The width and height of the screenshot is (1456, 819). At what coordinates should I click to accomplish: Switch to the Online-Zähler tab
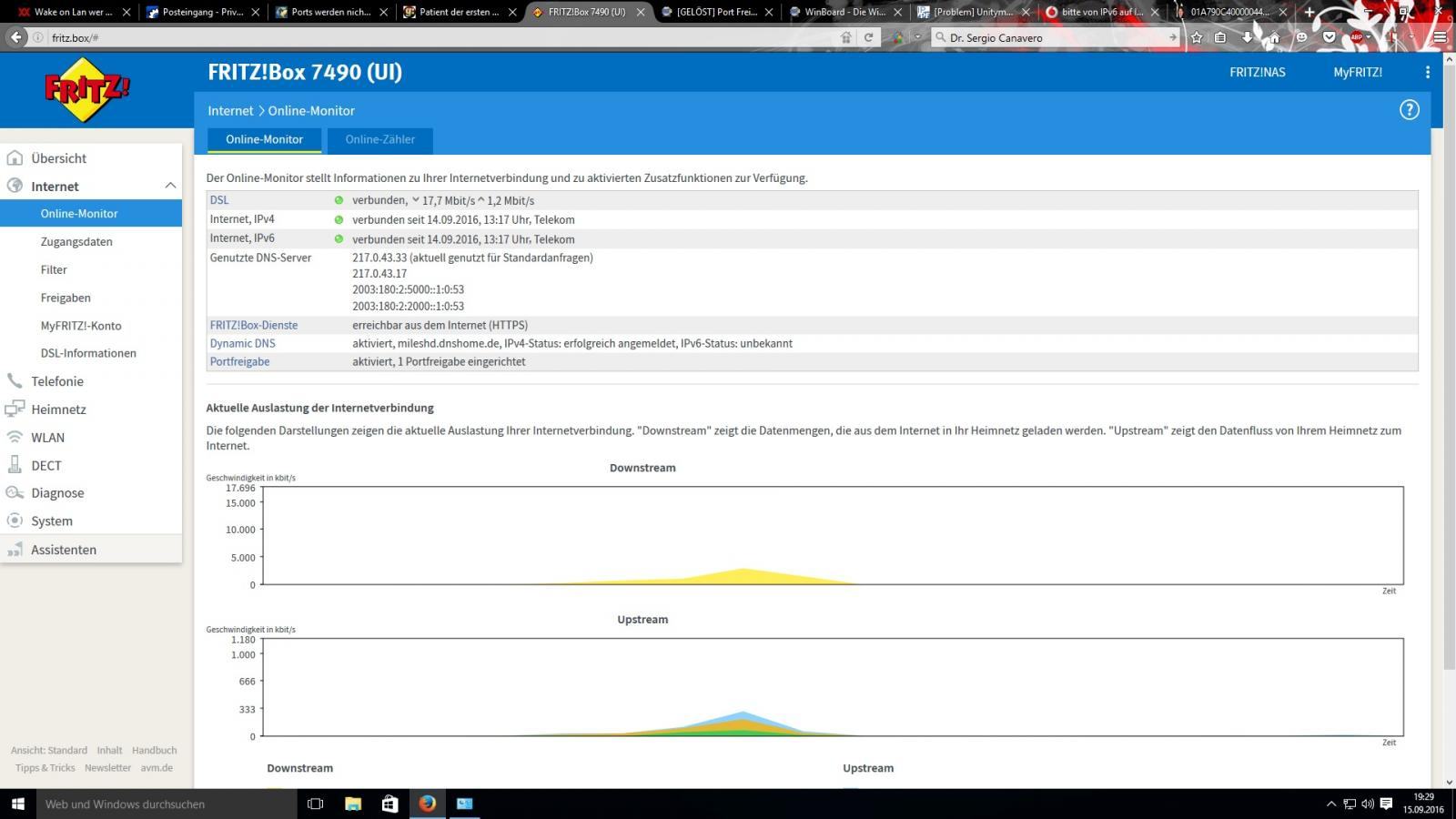[x=380, y=139]
